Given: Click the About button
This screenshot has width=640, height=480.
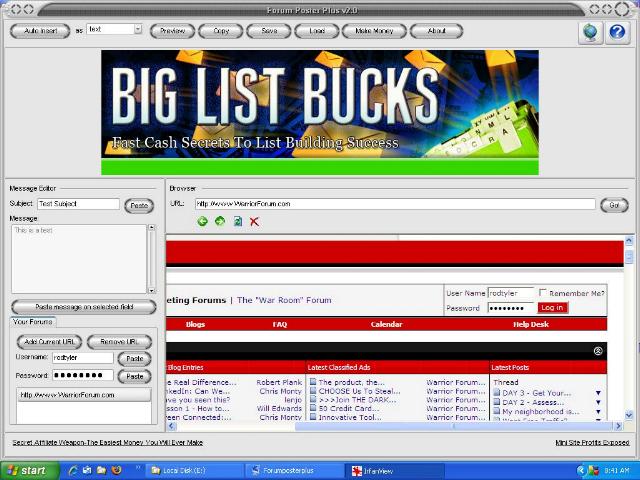Looking at the screenshot, I should (x=436, y=31).
